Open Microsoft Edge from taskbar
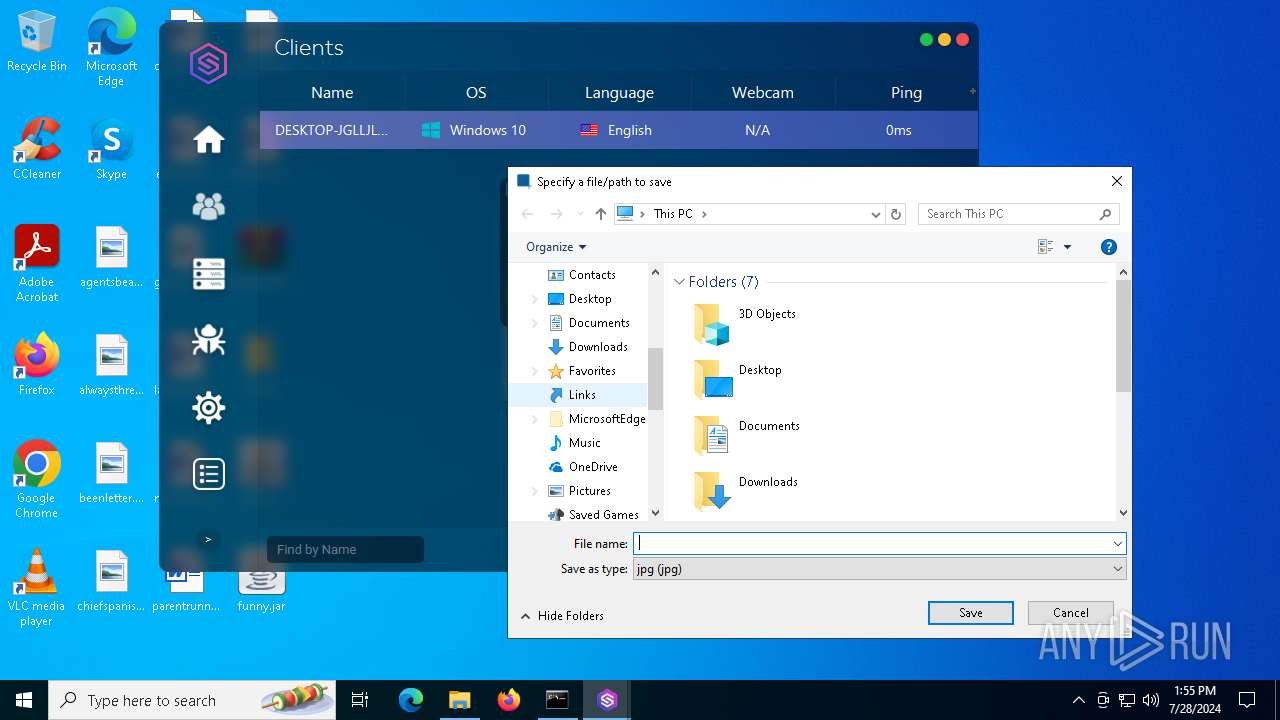This screenshot has width=1280, height=720. click(411, 700)
